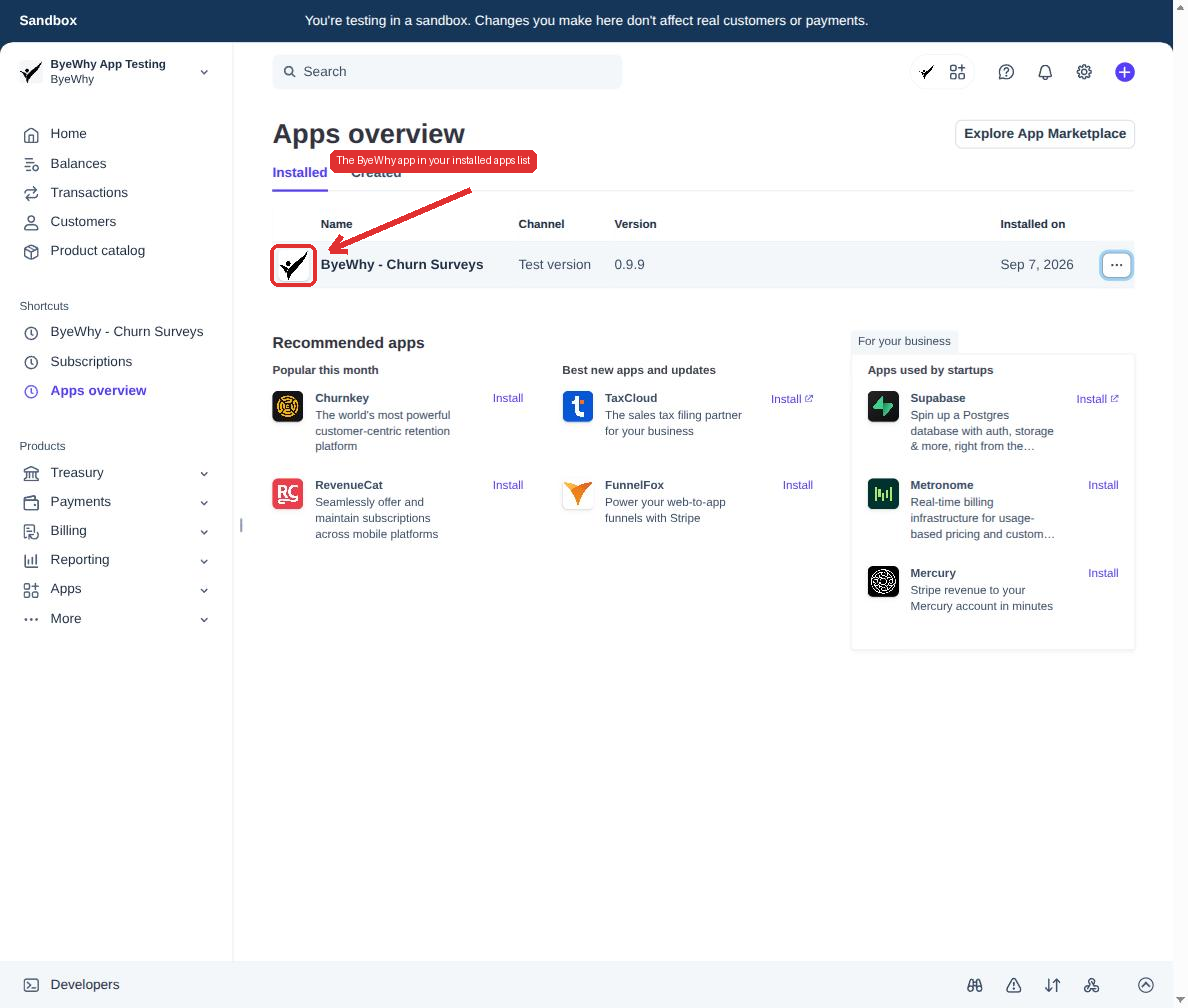Click the FunnelFox app icon
Image resolution: width=1188 pixels, height=1008 pixels.
point(577,493)
